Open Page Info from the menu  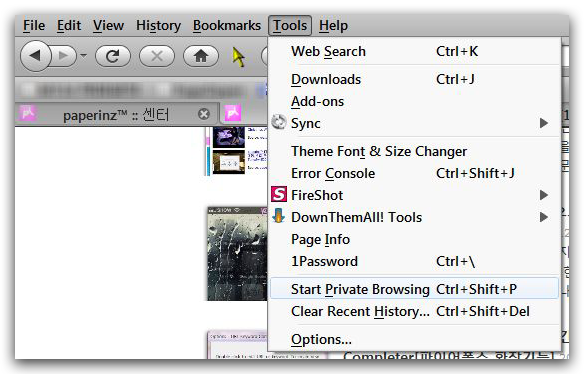coord(414,239)
